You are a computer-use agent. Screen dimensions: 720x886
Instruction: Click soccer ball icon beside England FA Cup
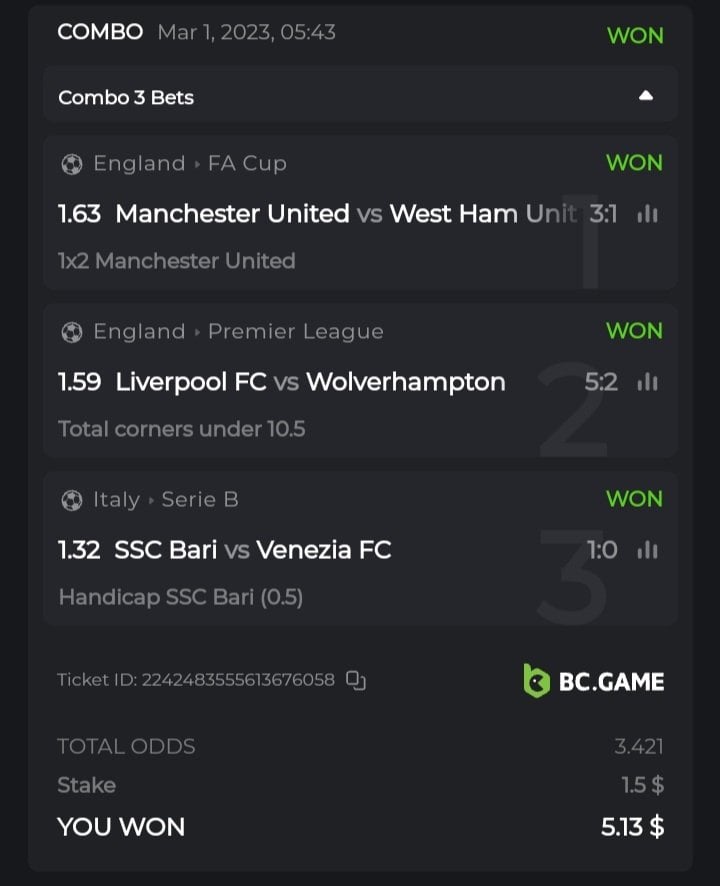(71, 164)
